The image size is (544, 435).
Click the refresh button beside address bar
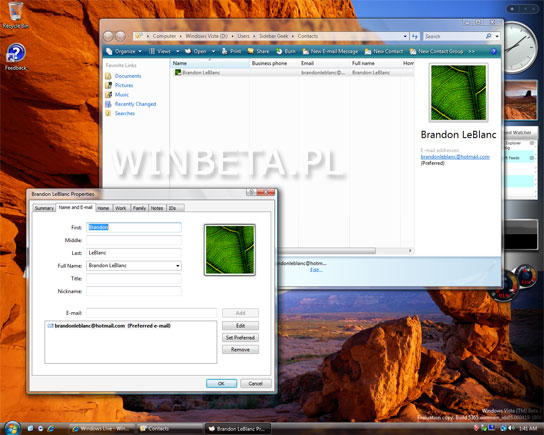(x=415, y=36)
